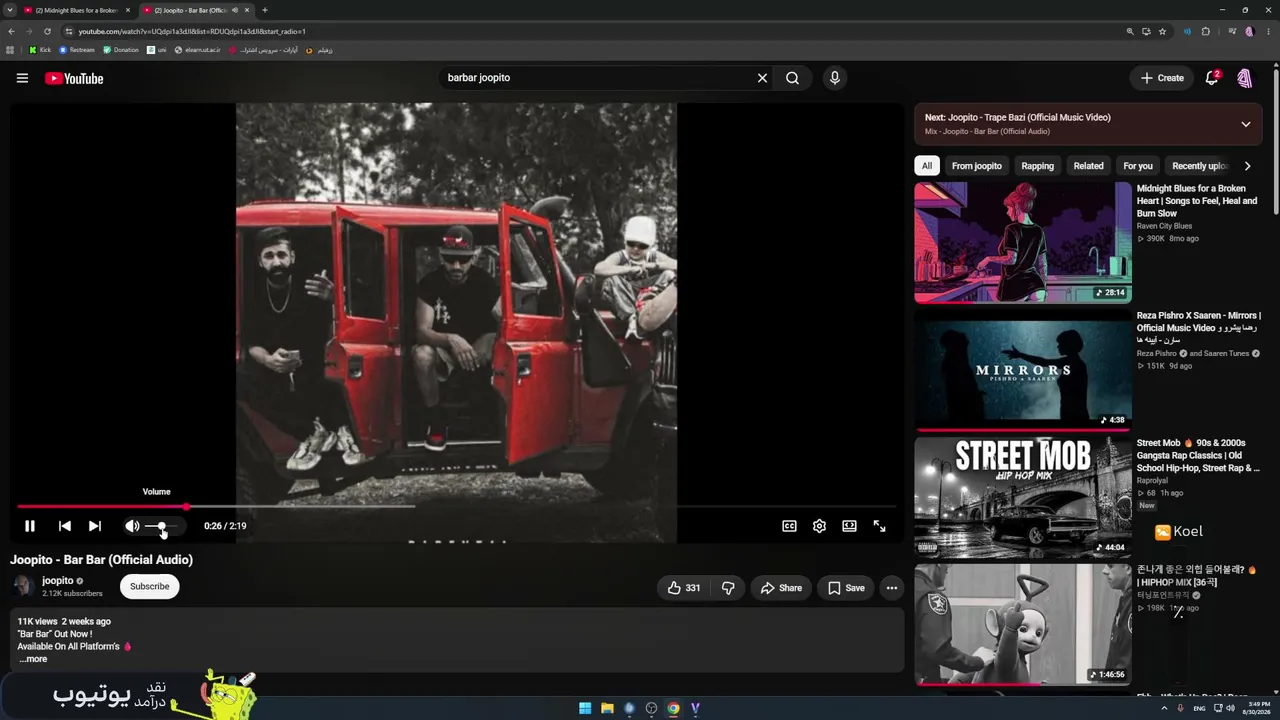
Task: Save the video to a playlist
Action: click(x=846, y=588)
